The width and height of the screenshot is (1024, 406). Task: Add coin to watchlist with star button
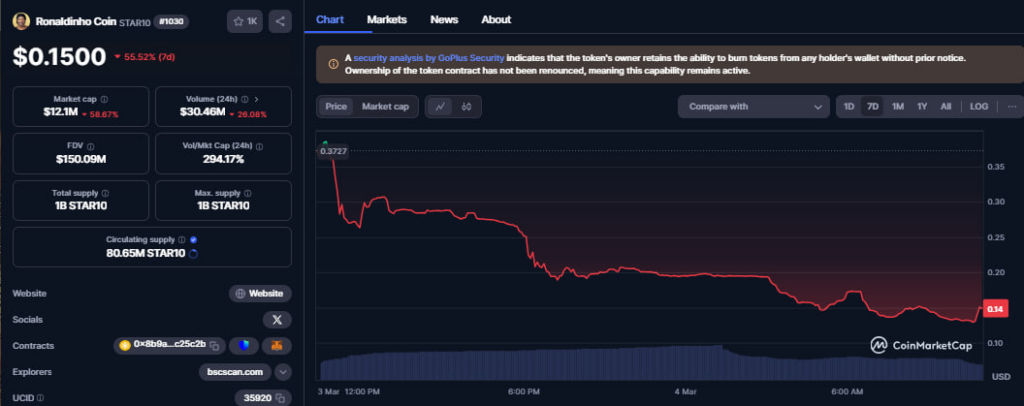tap(245, 22)
